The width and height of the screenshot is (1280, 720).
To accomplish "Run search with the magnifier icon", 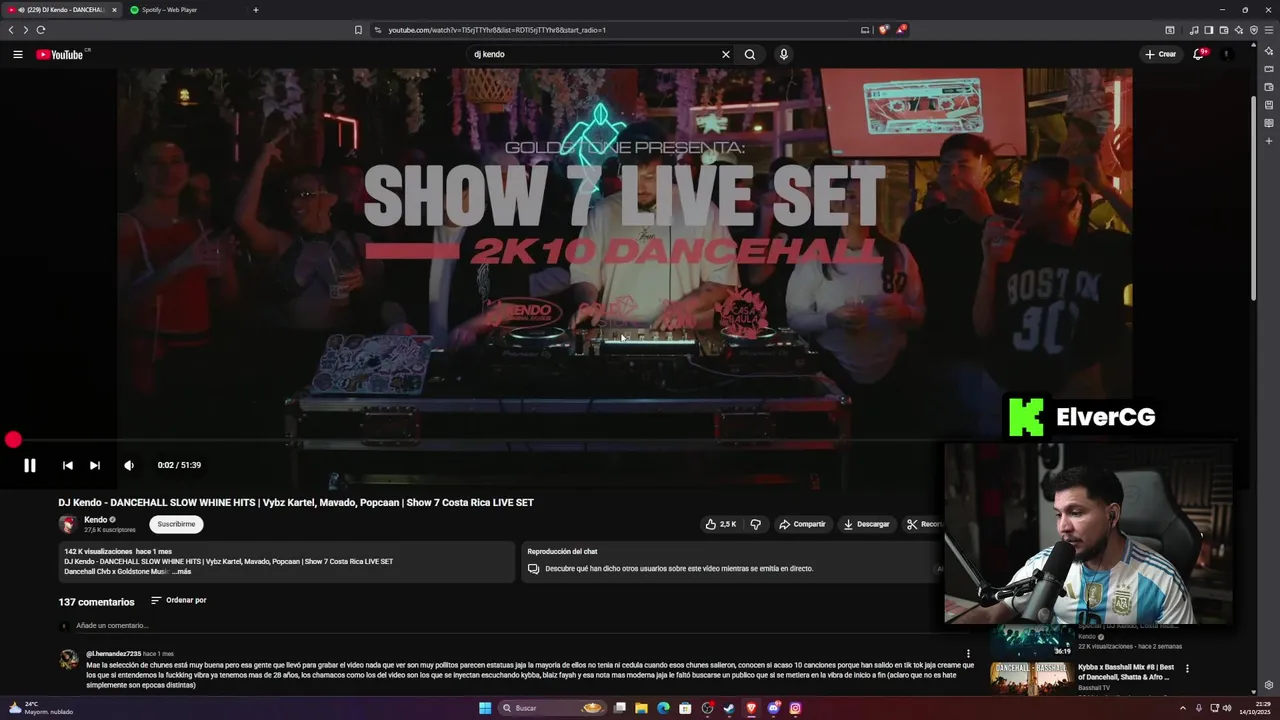I will tap(750, 54).
